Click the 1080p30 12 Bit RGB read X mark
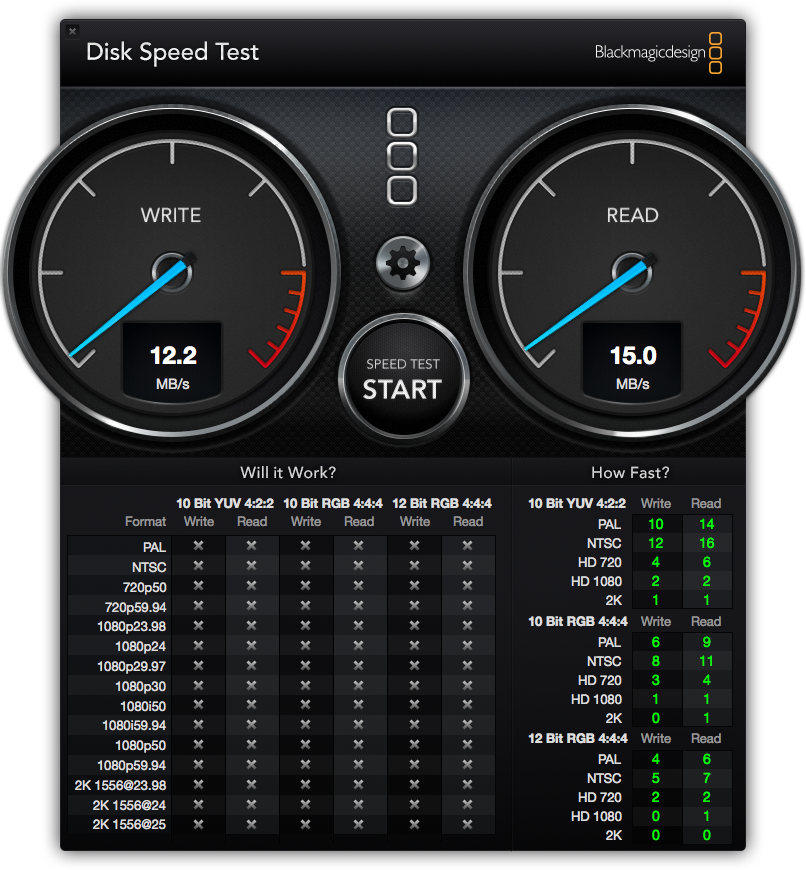The image size is (806, 870). (468, 686)
